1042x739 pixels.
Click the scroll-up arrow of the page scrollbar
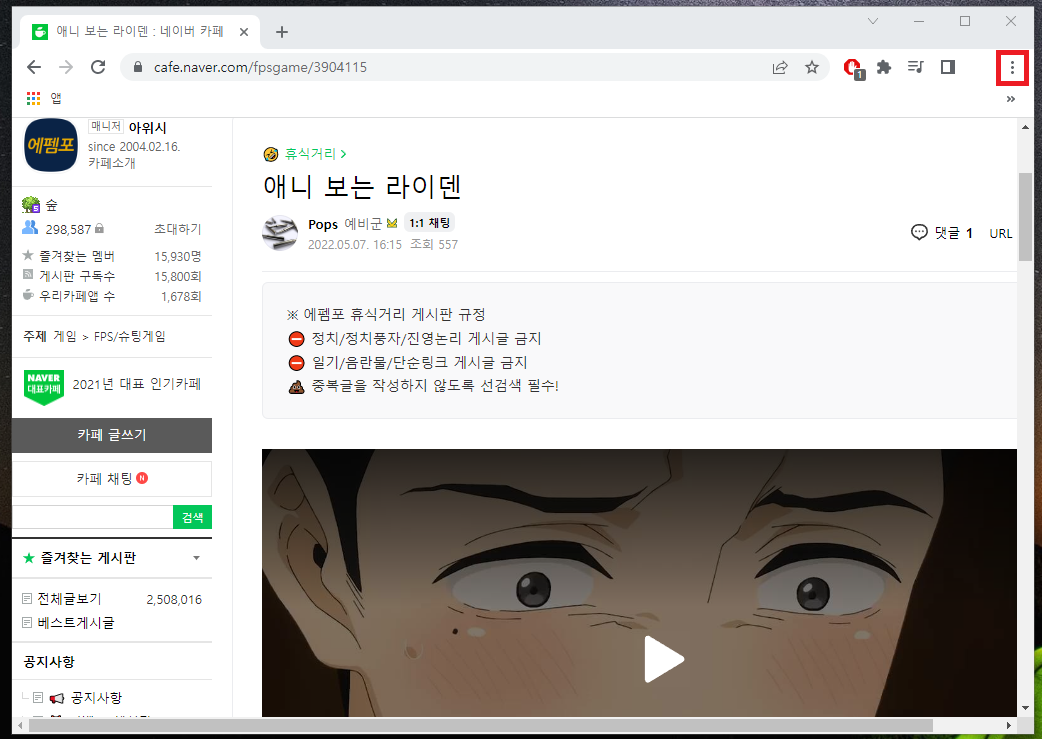pos(1025,127)
